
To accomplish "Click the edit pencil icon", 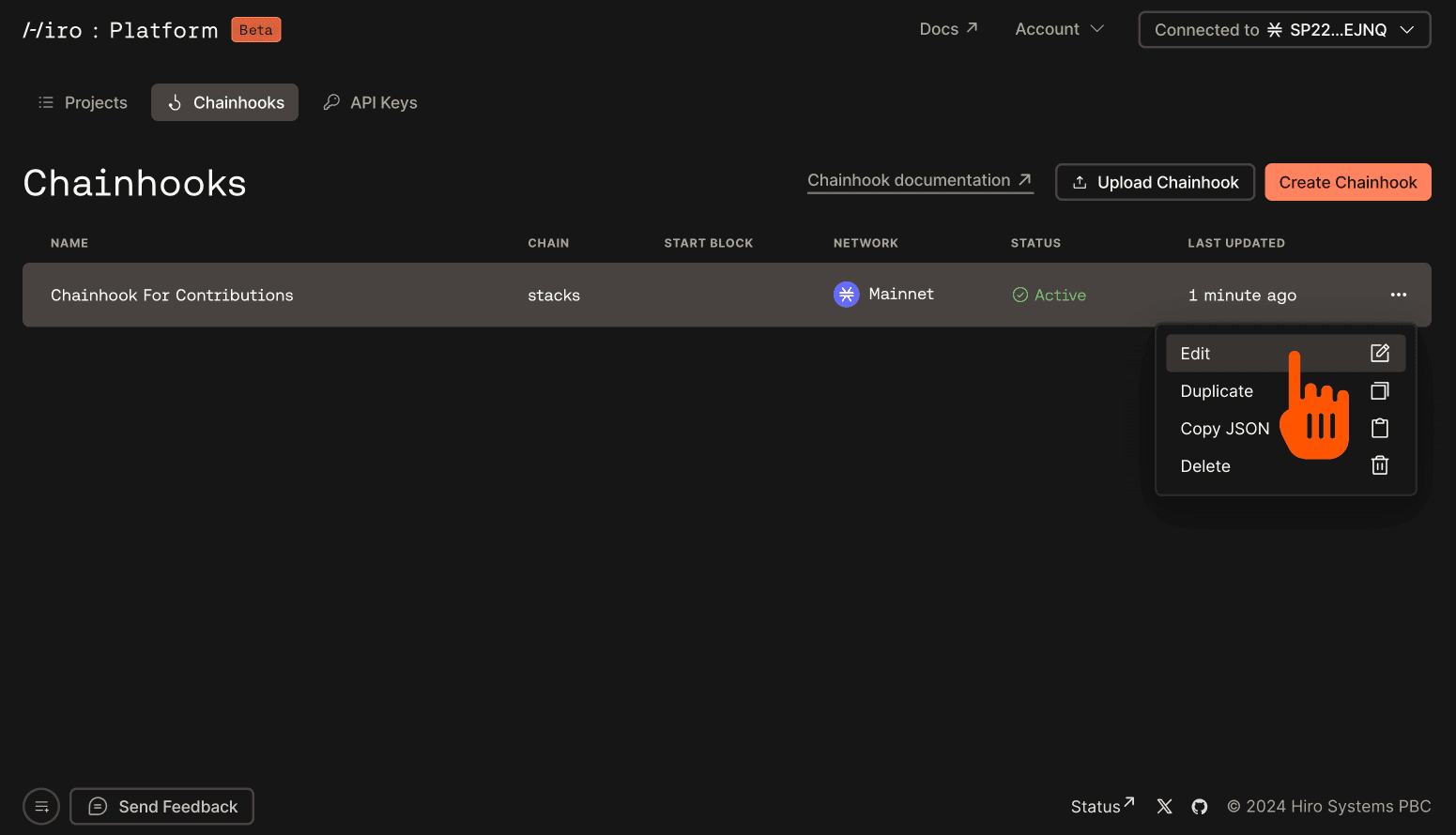I will coord(1379,353).
